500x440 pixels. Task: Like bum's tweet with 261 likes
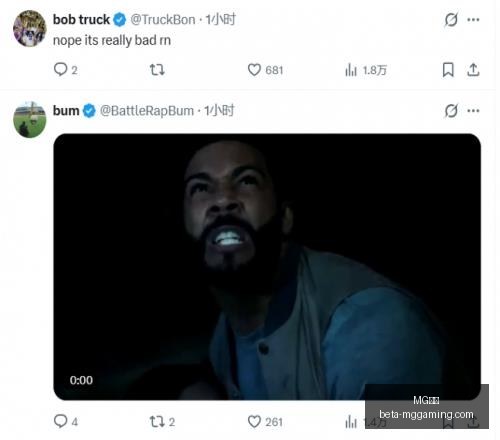click(x=265, y=422)
